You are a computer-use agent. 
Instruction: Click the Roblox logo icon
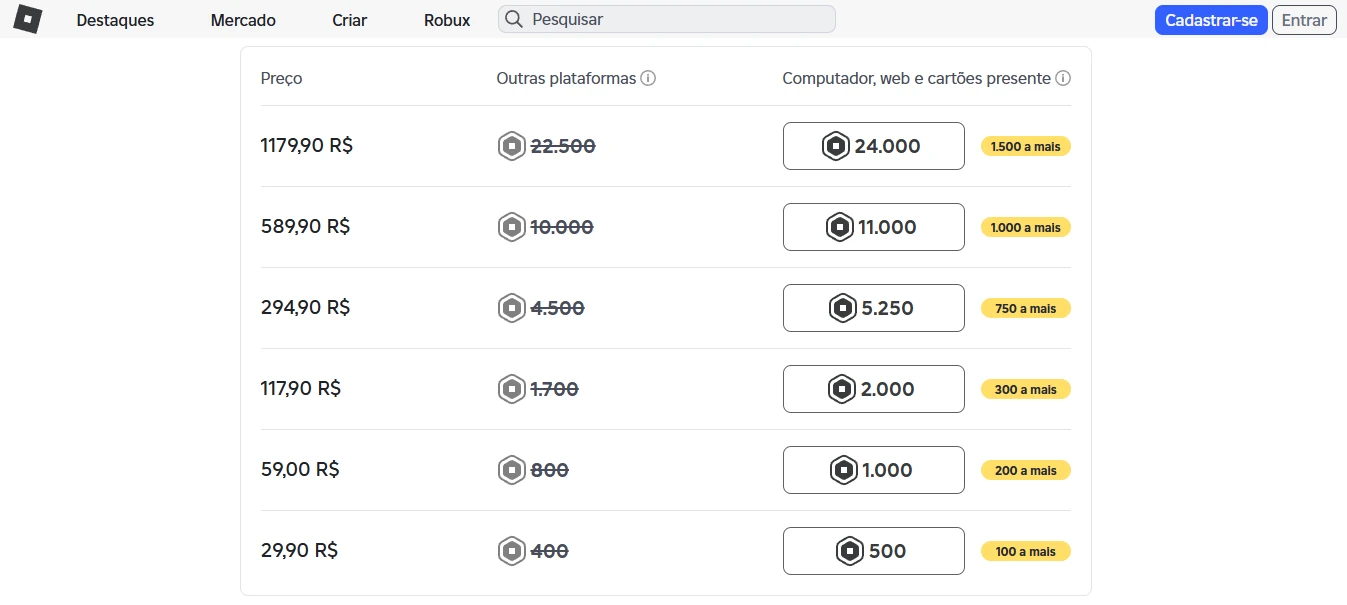(27, 18)
